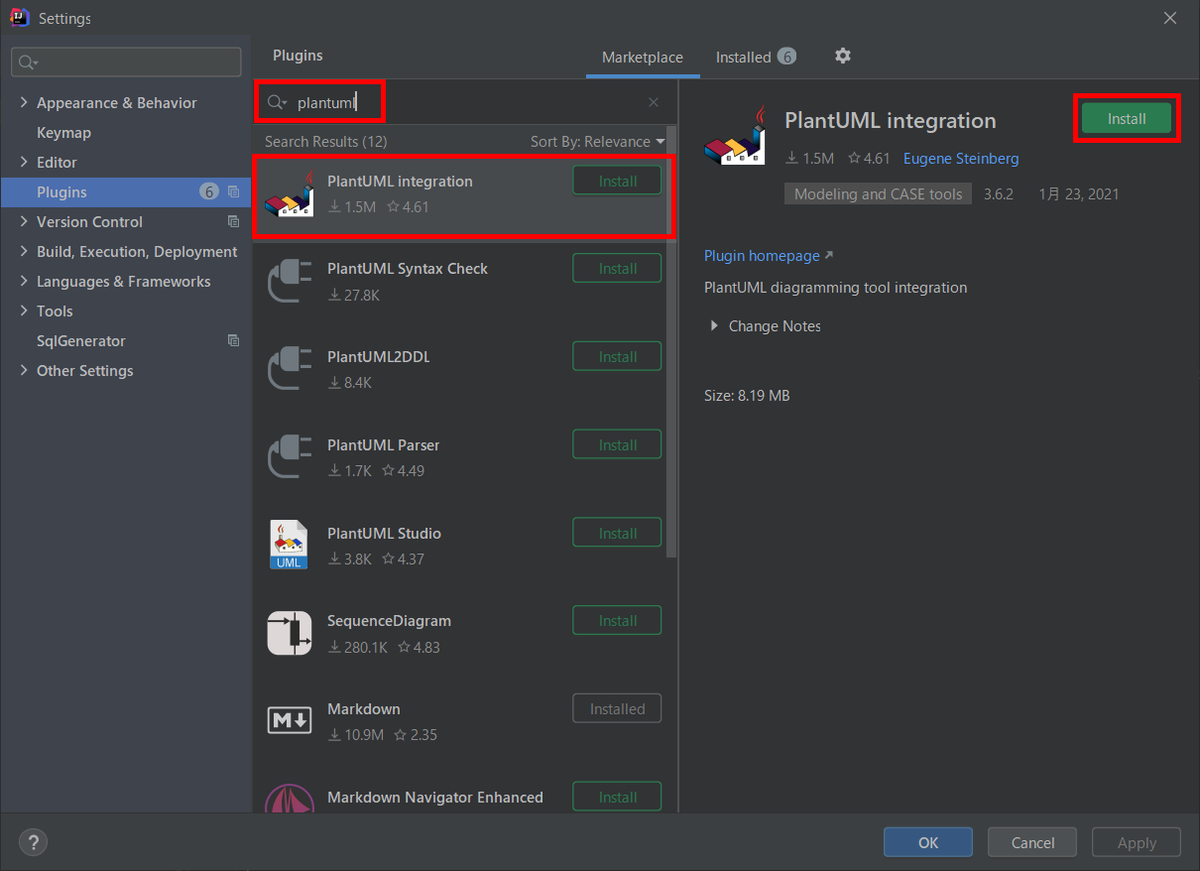Image resolution: width=1200 pixels, height=871 pixels.
Task: Focus the plantuml plugin search field
Action: pos(463,102)
